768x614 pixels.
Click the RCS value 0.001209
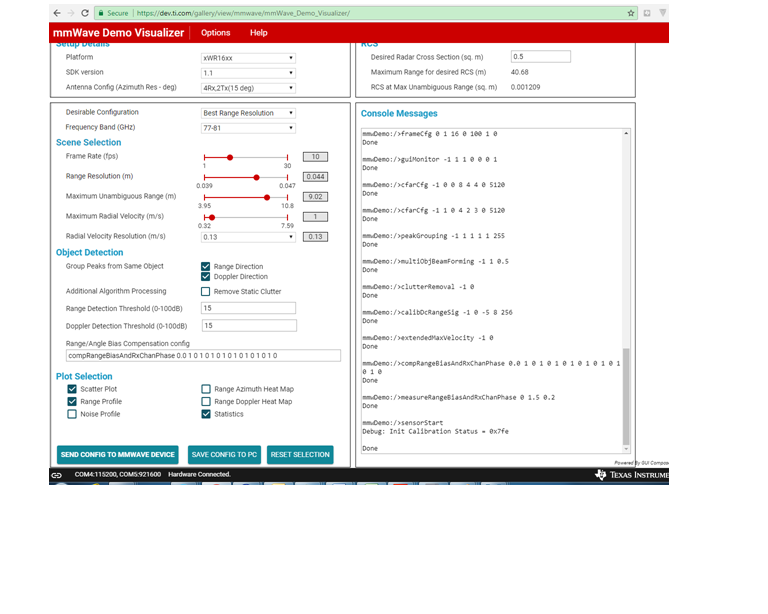tap(526, 87)
